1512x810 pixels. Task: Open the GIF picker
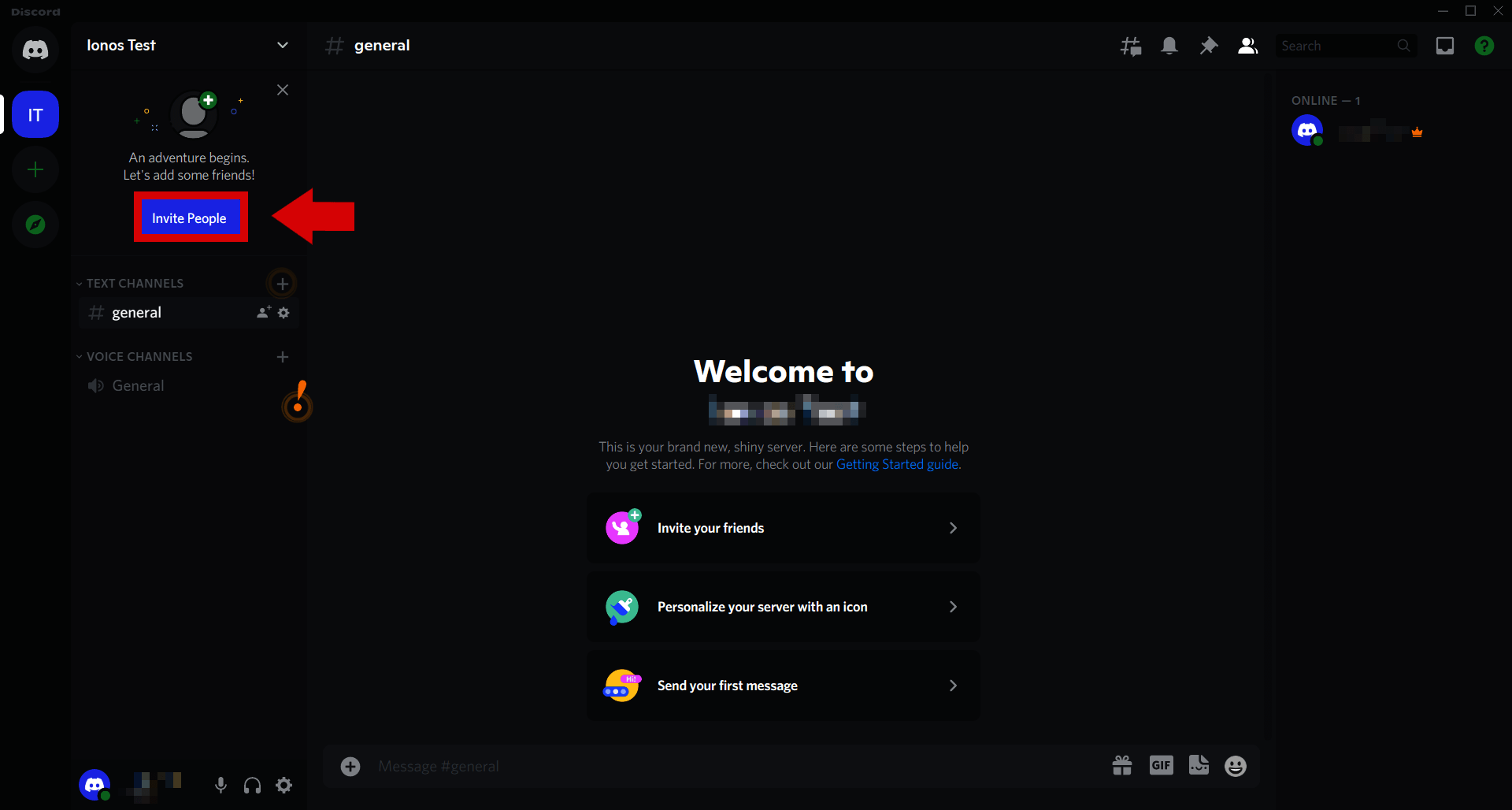tap(1161, 765)
